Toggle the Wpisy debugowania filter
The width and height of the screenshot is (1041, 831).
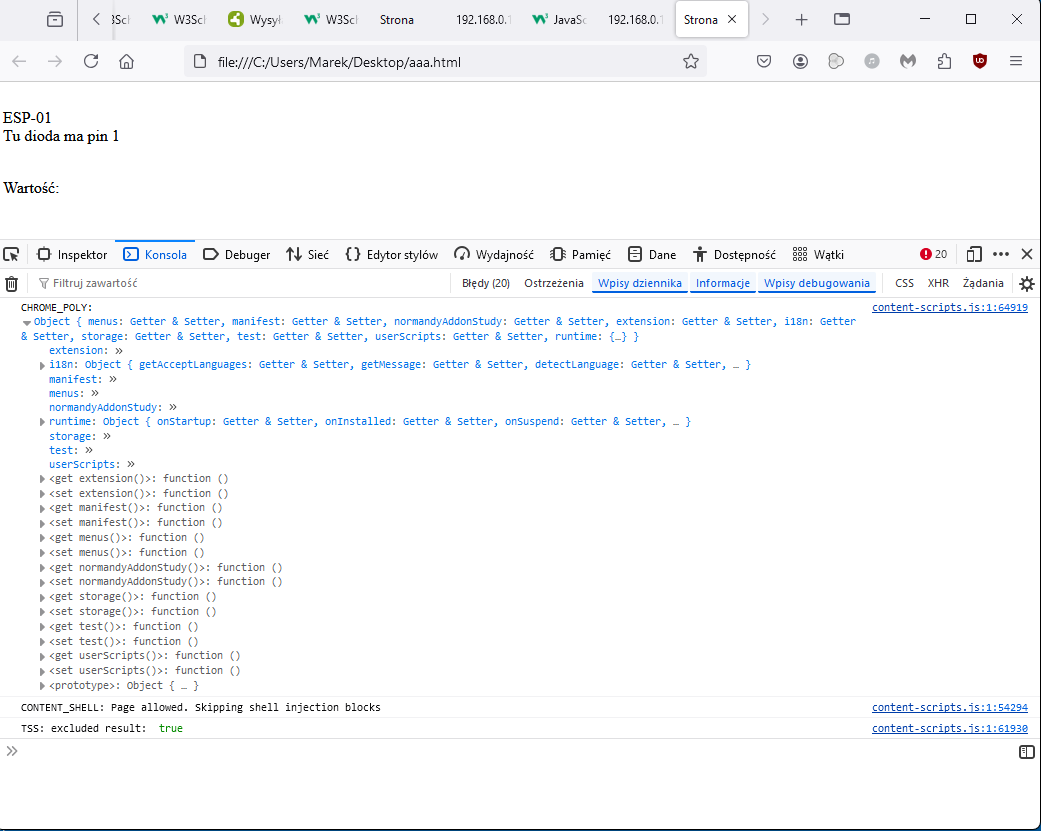(817, 283)
